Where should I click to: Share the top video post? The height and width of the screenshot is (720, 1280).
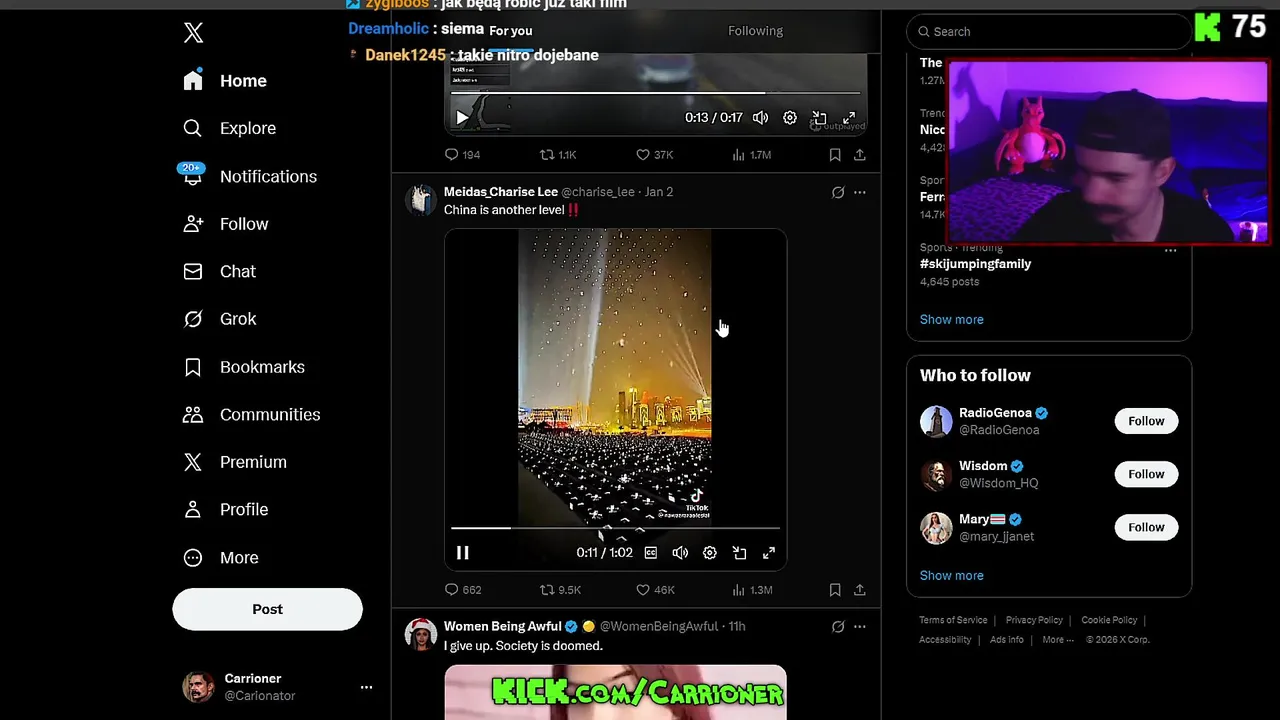point(860,155)
